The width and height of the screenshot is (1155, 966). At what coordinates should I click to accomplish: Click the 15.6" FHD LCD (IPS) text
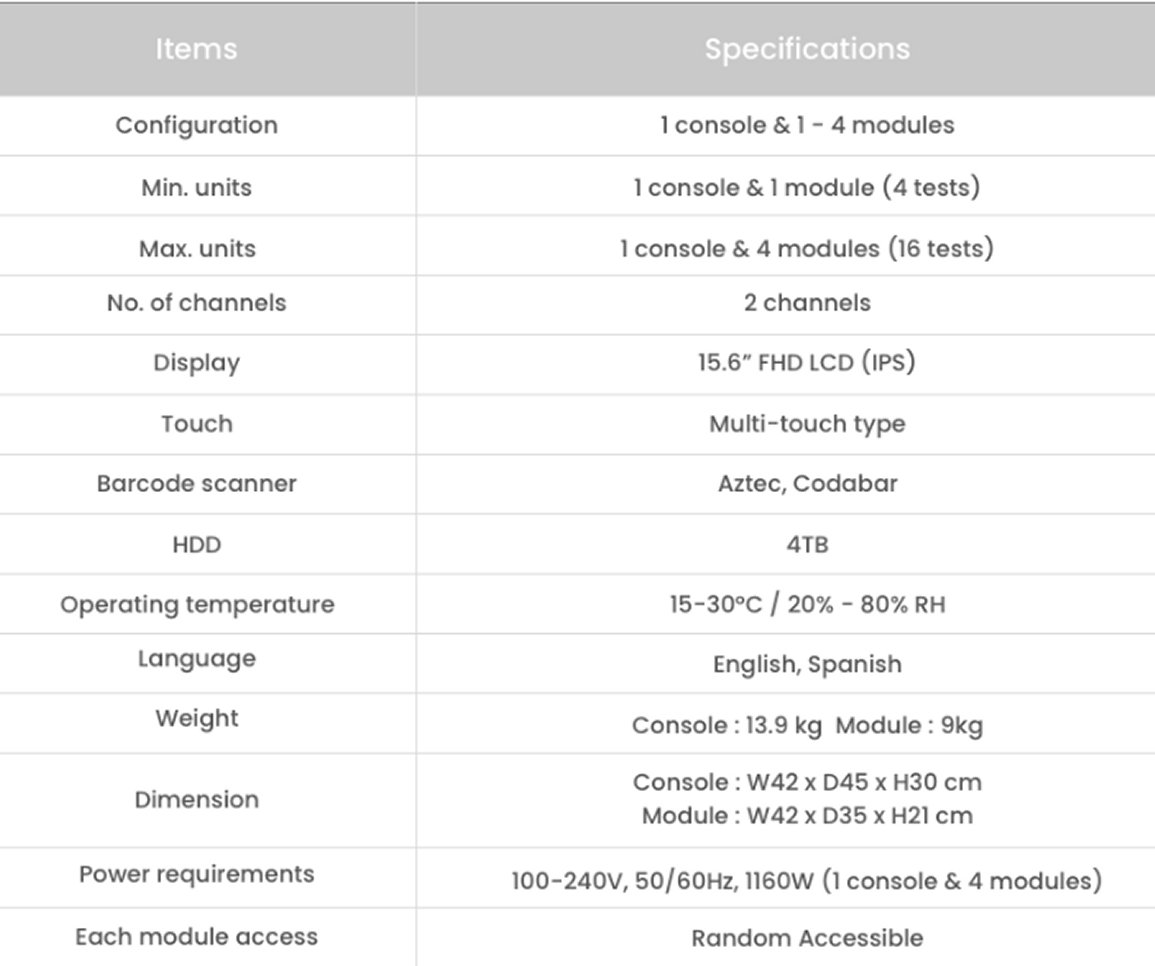pos(807,363)
